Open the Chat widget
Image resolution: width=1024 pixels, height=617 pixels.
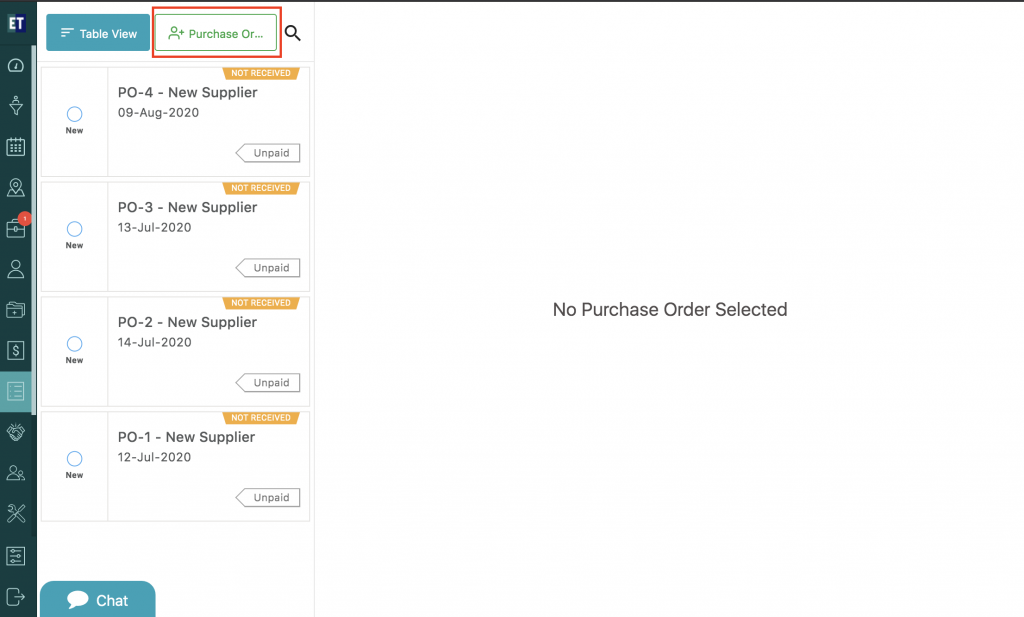pyautogui.click(x=98, y=599)
